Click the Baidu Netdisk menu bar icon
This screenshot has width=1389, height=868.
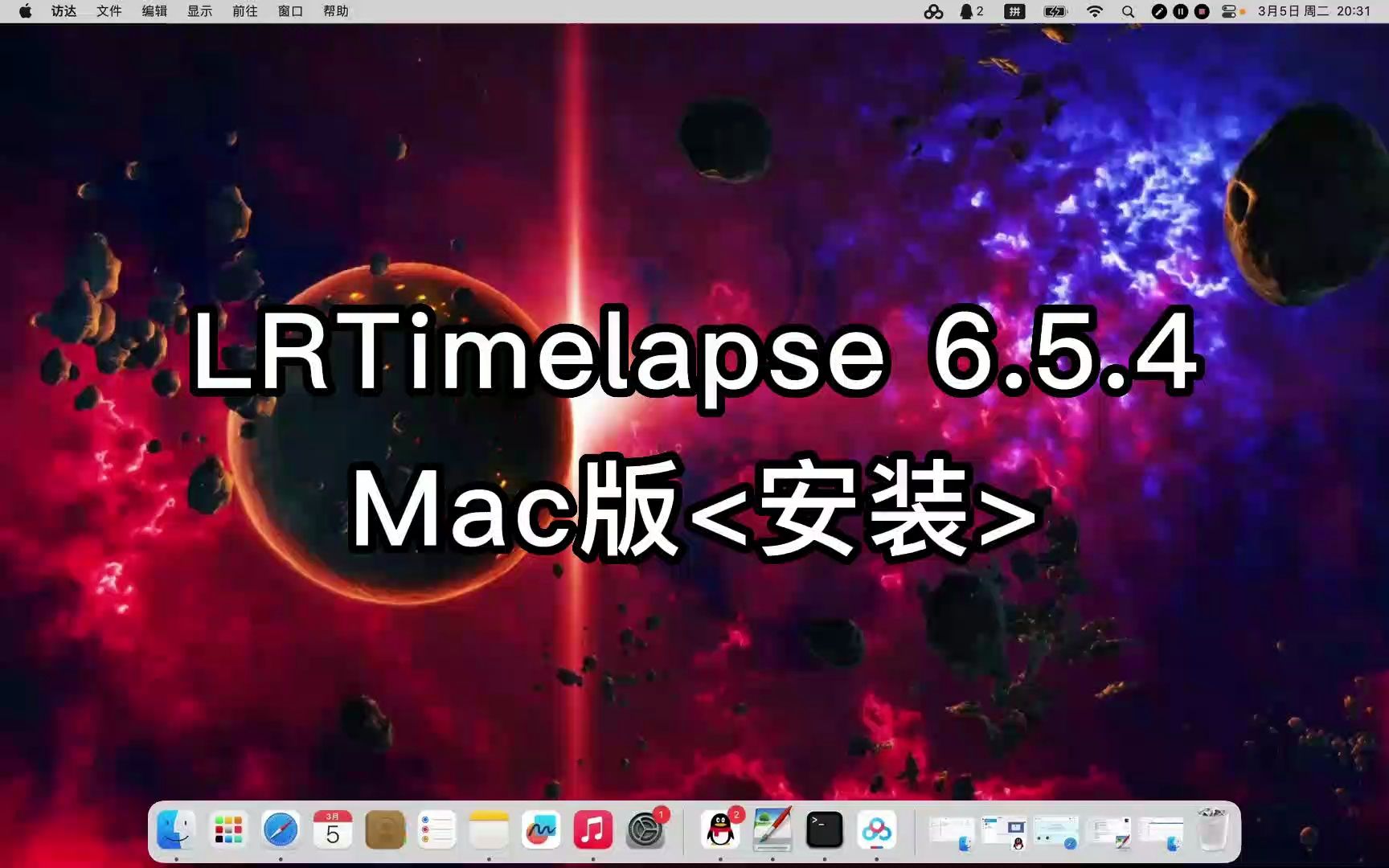[933, 11]
